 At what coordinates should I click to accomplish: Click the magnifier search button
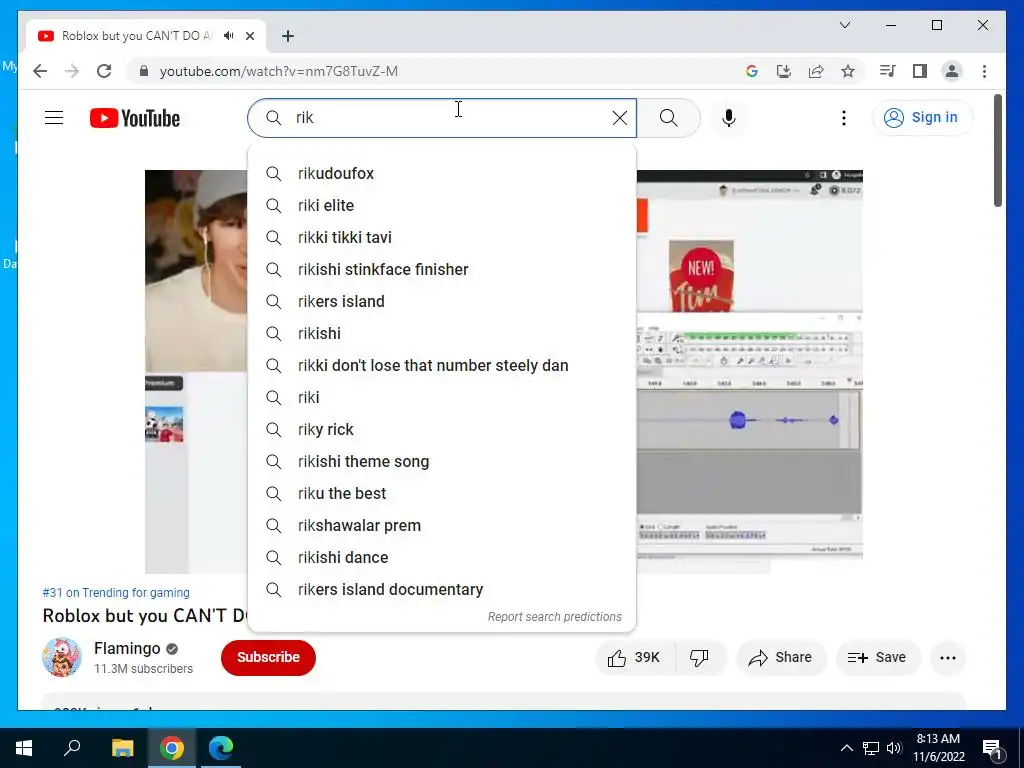[x=669, y=118]
